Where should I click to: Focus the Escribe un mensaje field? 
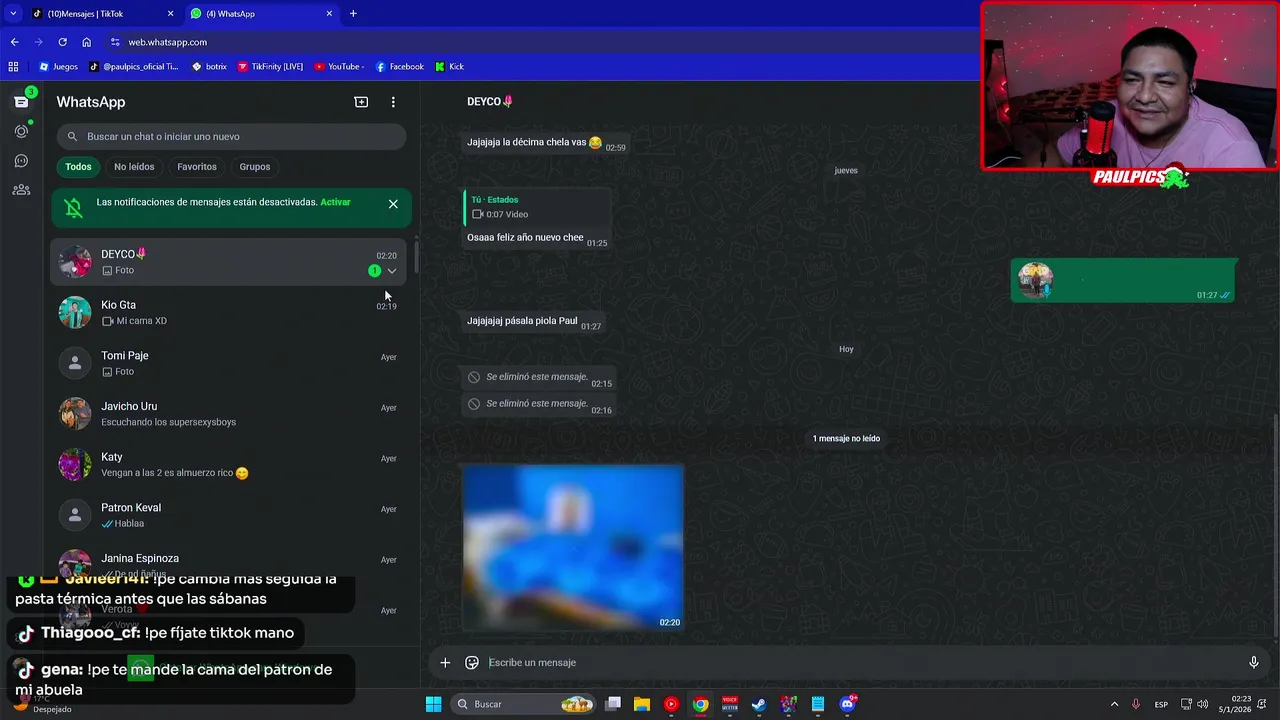click(x=860, y=662)
